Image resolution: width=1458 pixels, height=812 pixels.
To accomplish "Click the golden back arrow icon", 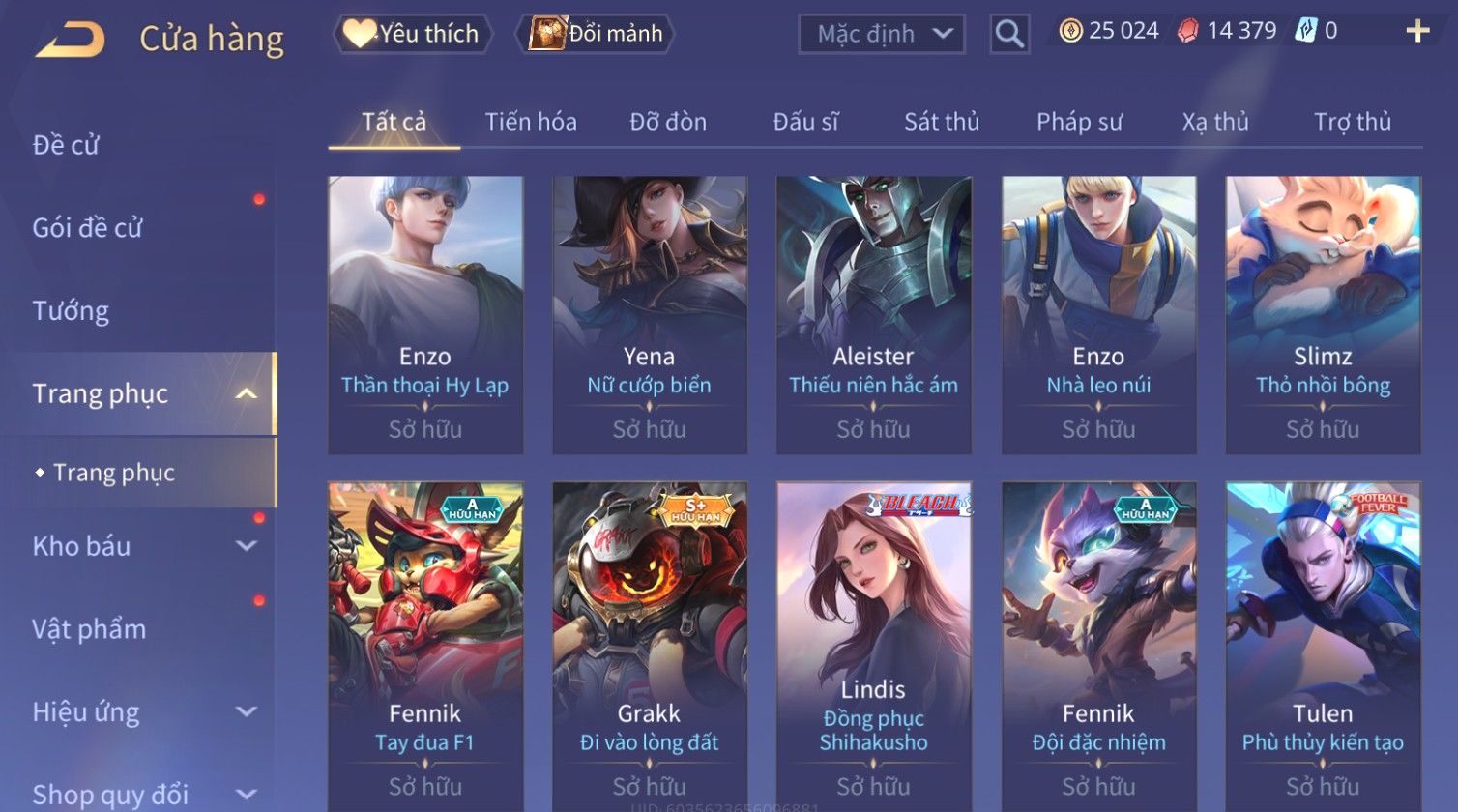I will 71,40.
